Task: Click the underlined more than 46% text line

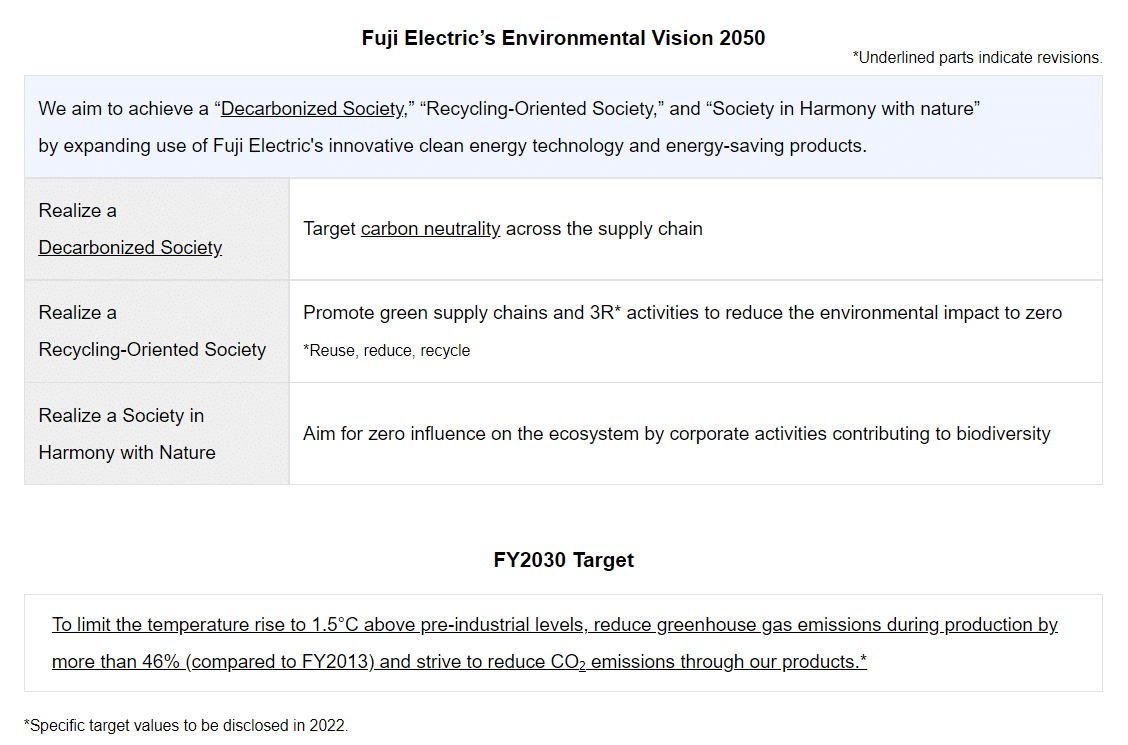Action: [459, 662]
